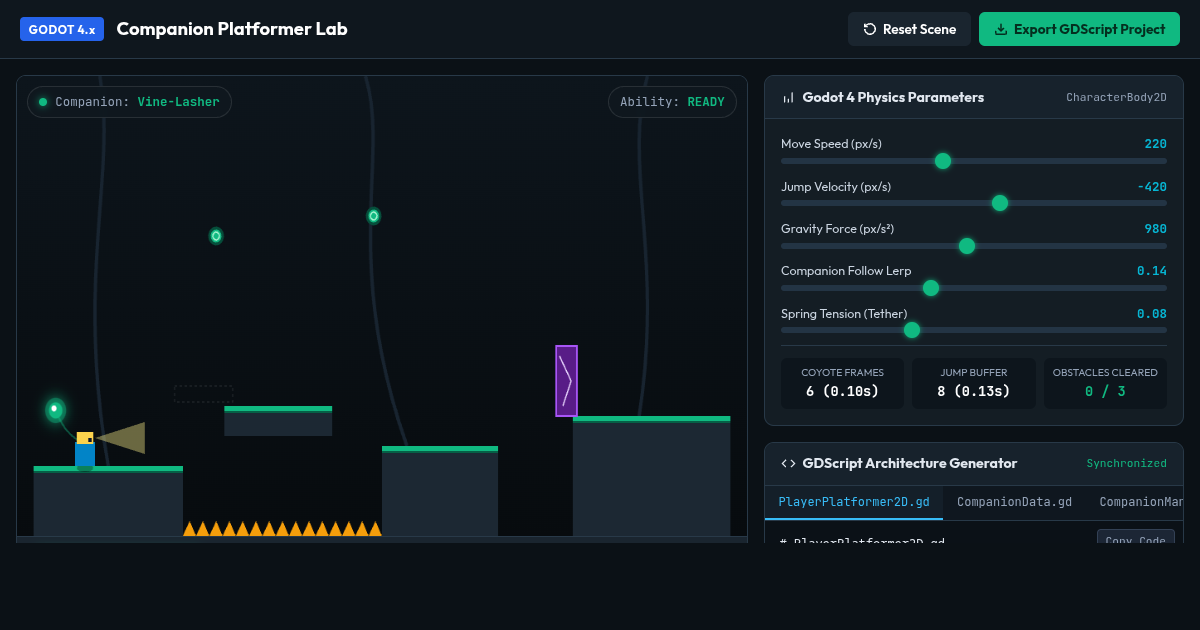Click the right floating green orb collectible
1200x630 pixels.
pos(373,216)
